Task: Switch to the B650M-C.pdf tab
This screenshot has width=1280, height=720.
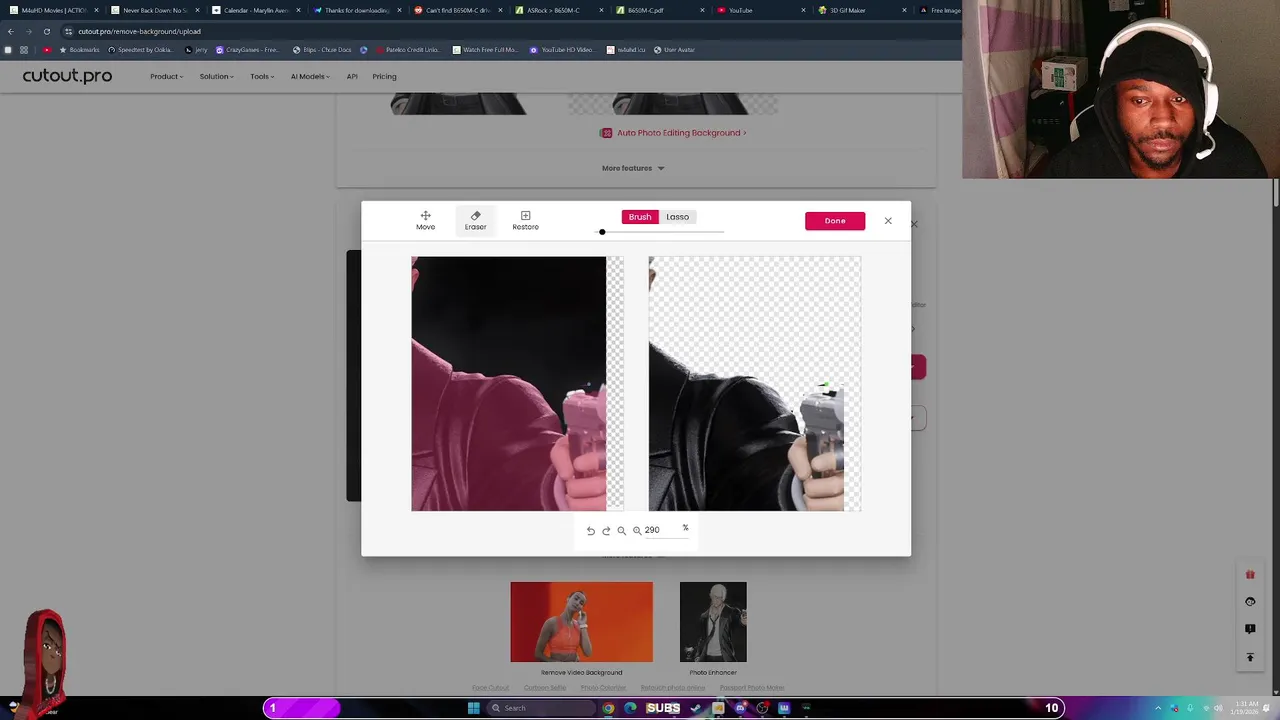Action: [x=658, y=10]
